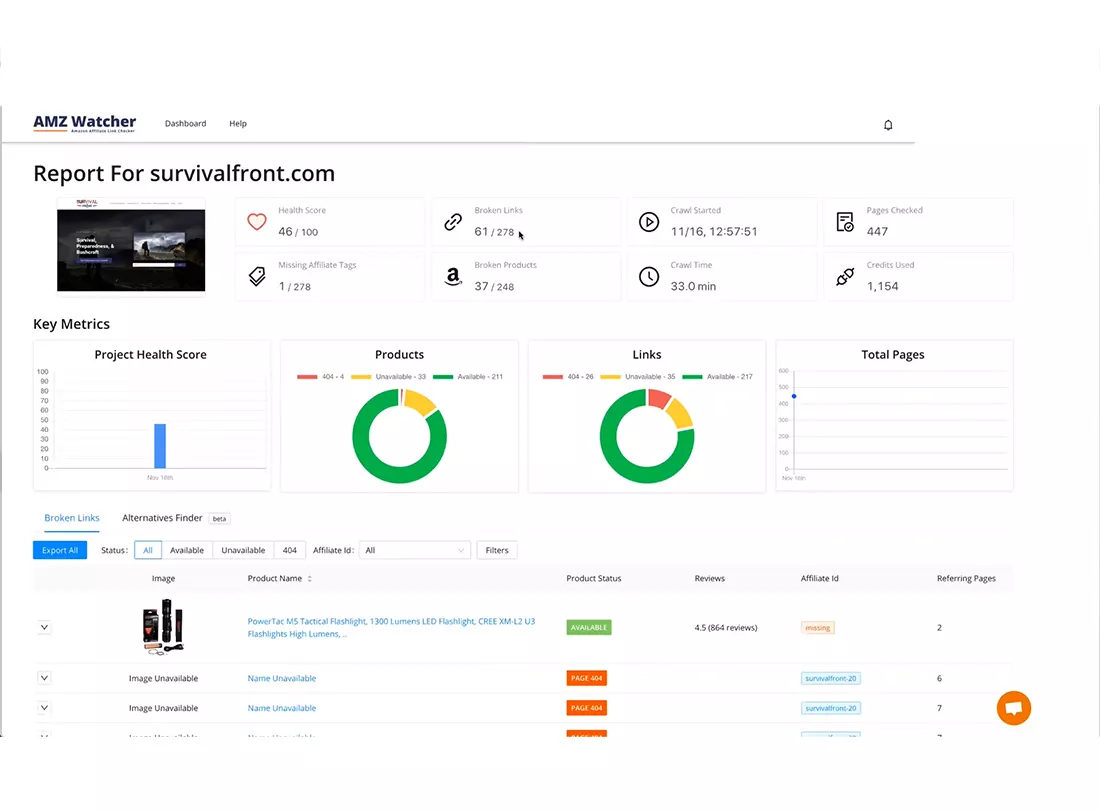
Task: Click the PowerTac flashlight product image
Action: [x=163, y=626]
